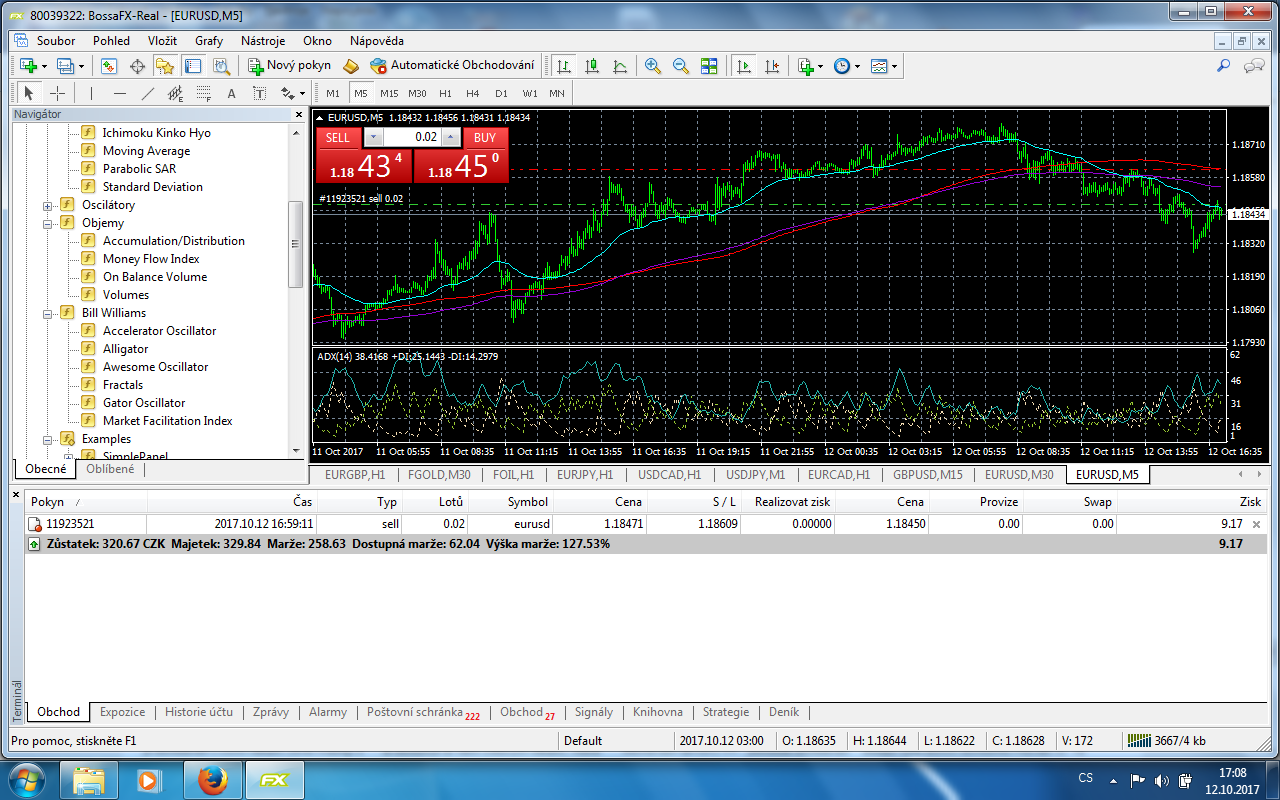Image resolution: width=1280 pixels, height=800 pixels.
Task: Open the search magnifier in toolbar
Action: 1223,66
